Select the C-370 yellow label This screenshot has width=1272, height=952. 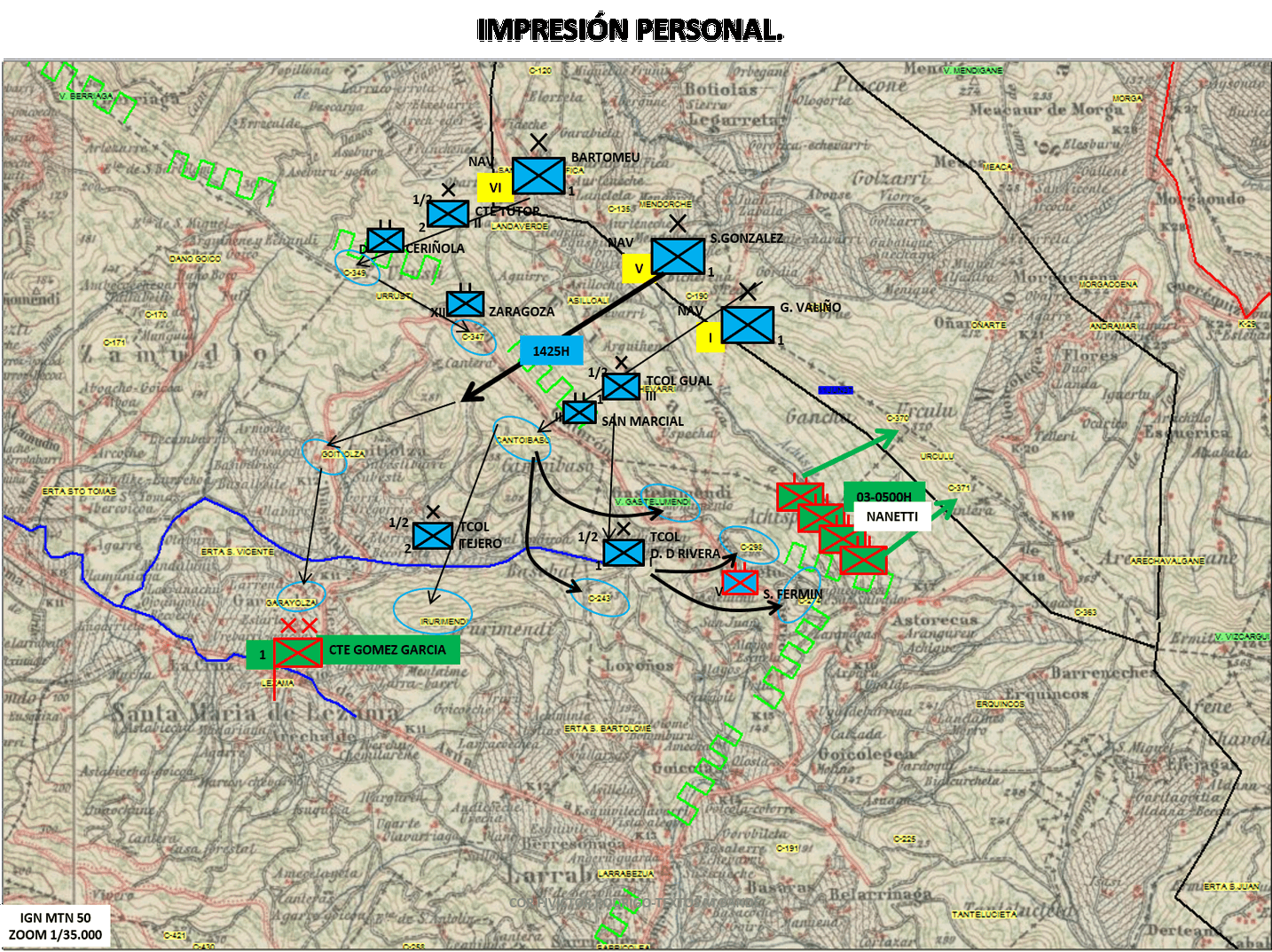pos(898,418)
